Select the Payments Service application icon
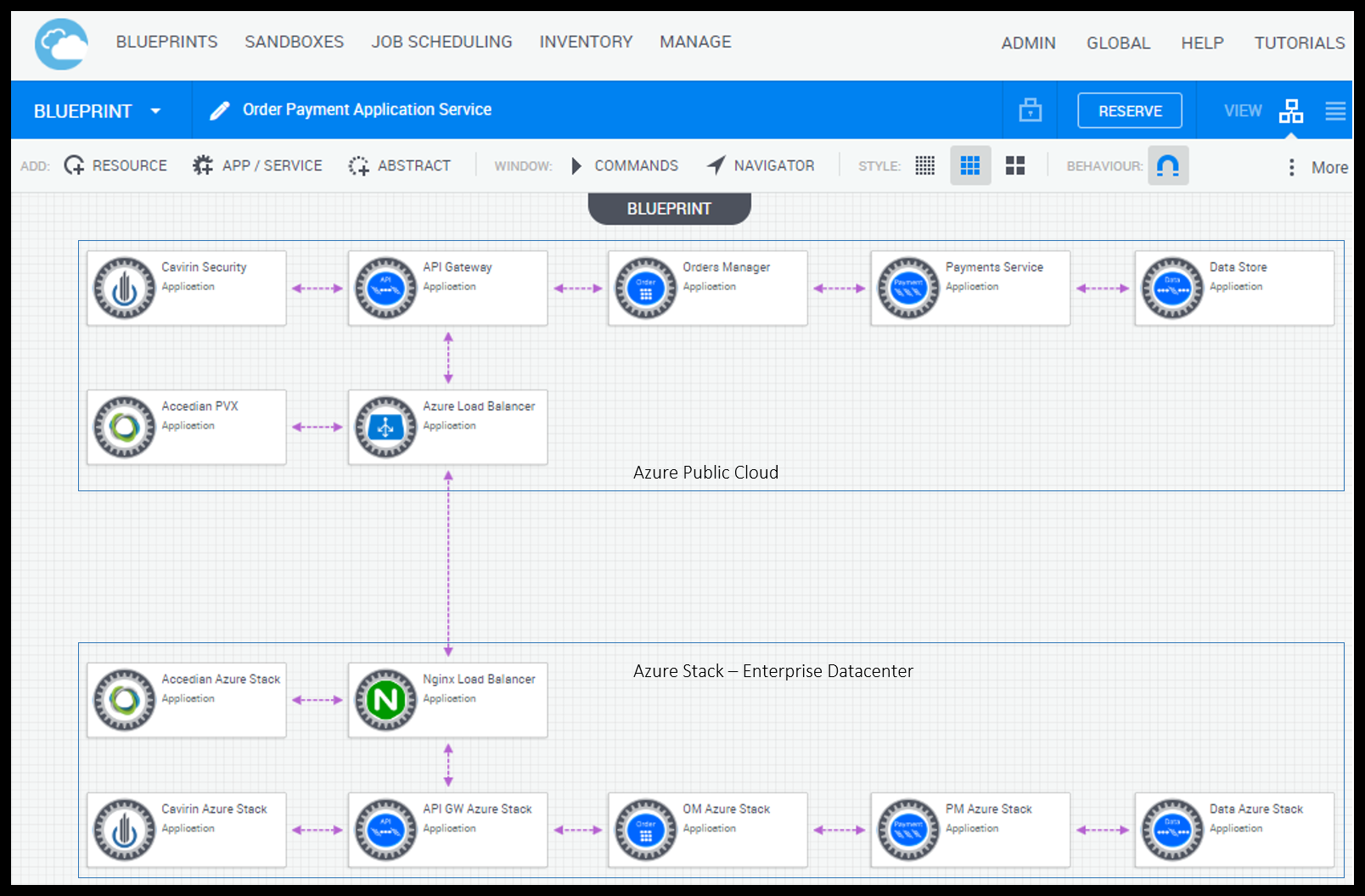Screen dimensions: 1365x896 (908, 288)
